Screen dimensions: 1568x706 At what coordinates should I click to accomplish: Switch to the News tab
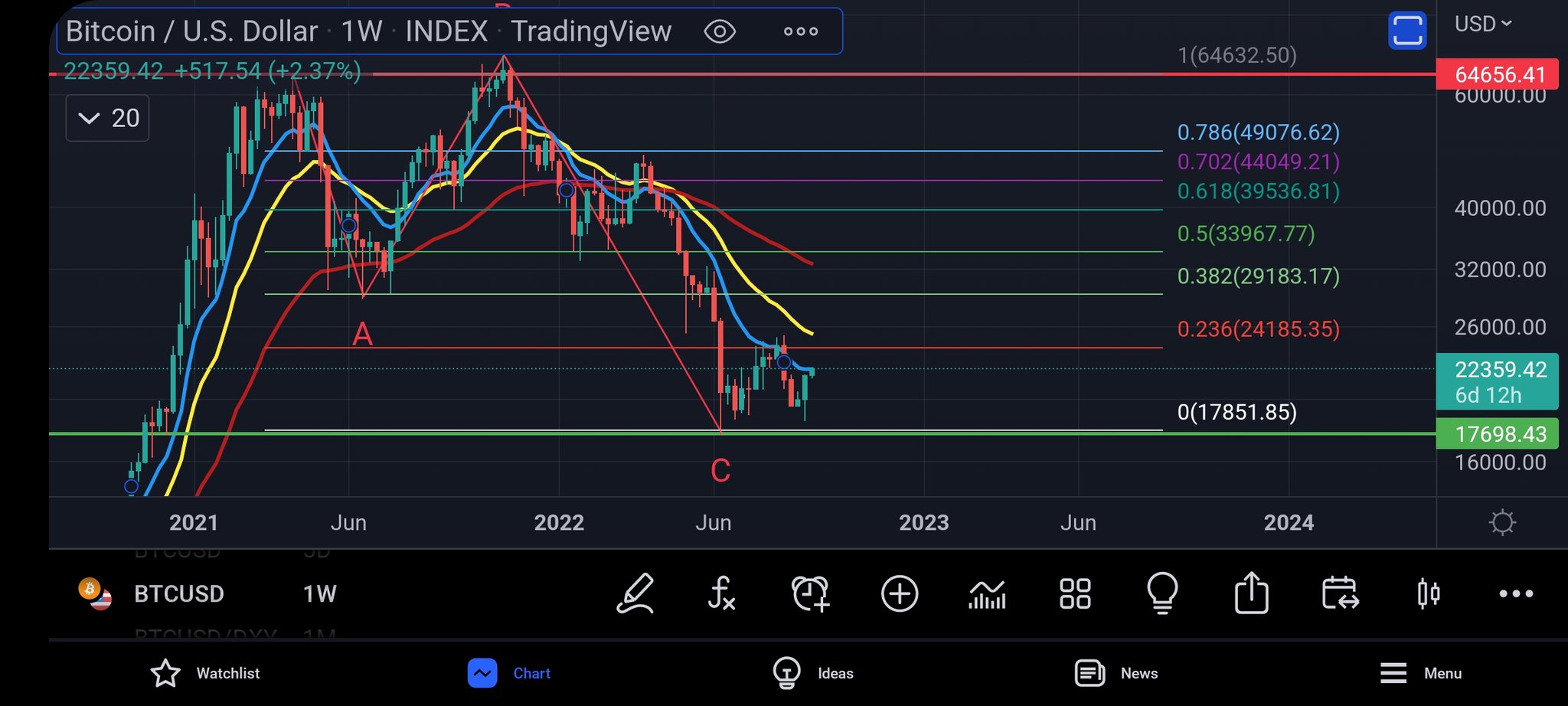(x=1116, y=673)
